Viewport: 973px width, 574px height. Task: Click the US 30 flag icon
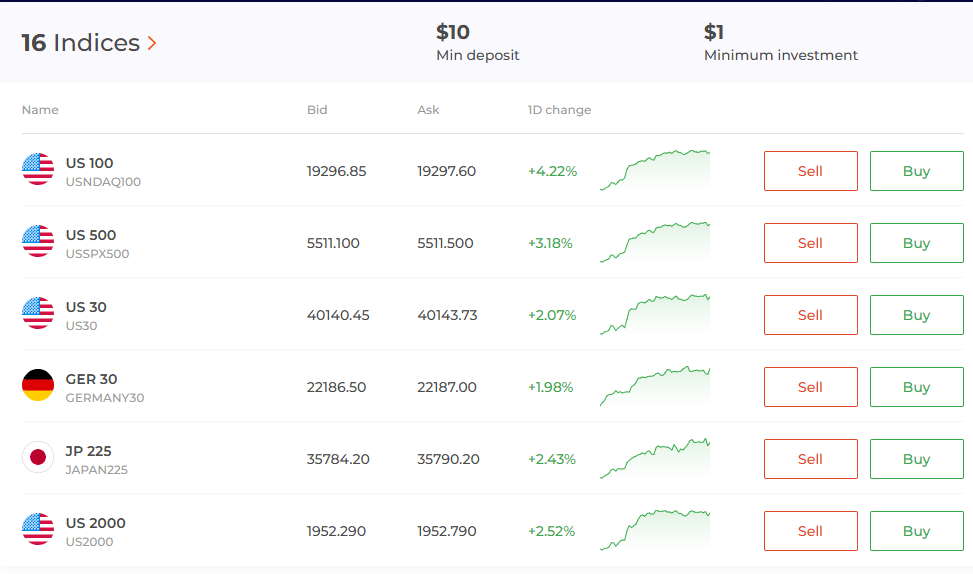[38, 314]
